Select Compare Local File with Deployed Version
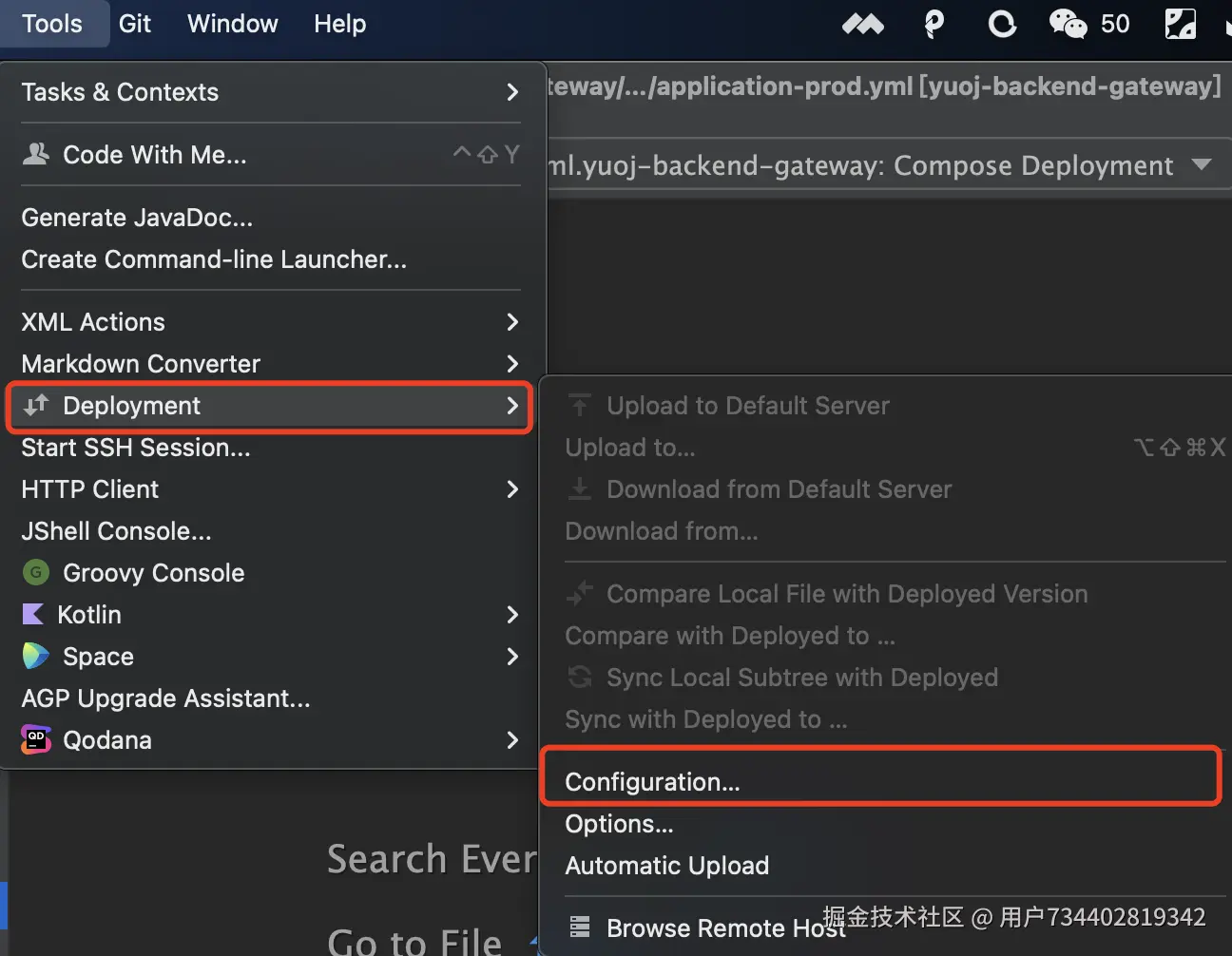The height and width of the screenshot is (956, 1232). click(886, 594)
